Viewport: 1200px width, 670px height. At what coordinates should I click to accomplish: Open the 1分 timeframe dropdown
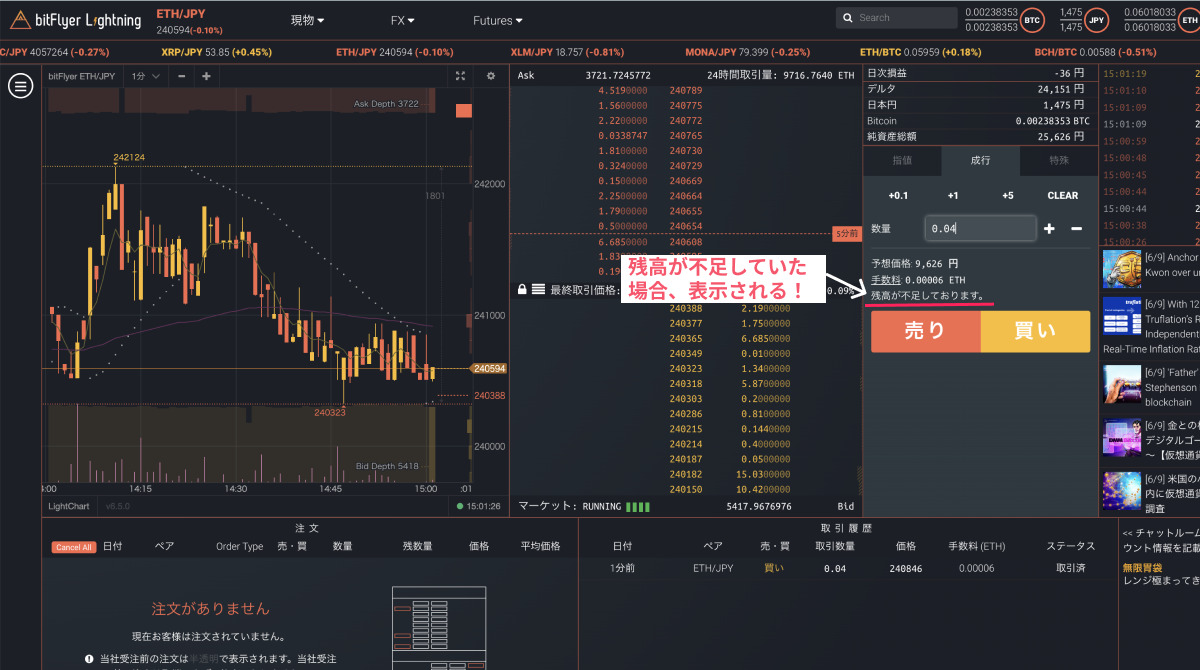(x=145, y=76)
